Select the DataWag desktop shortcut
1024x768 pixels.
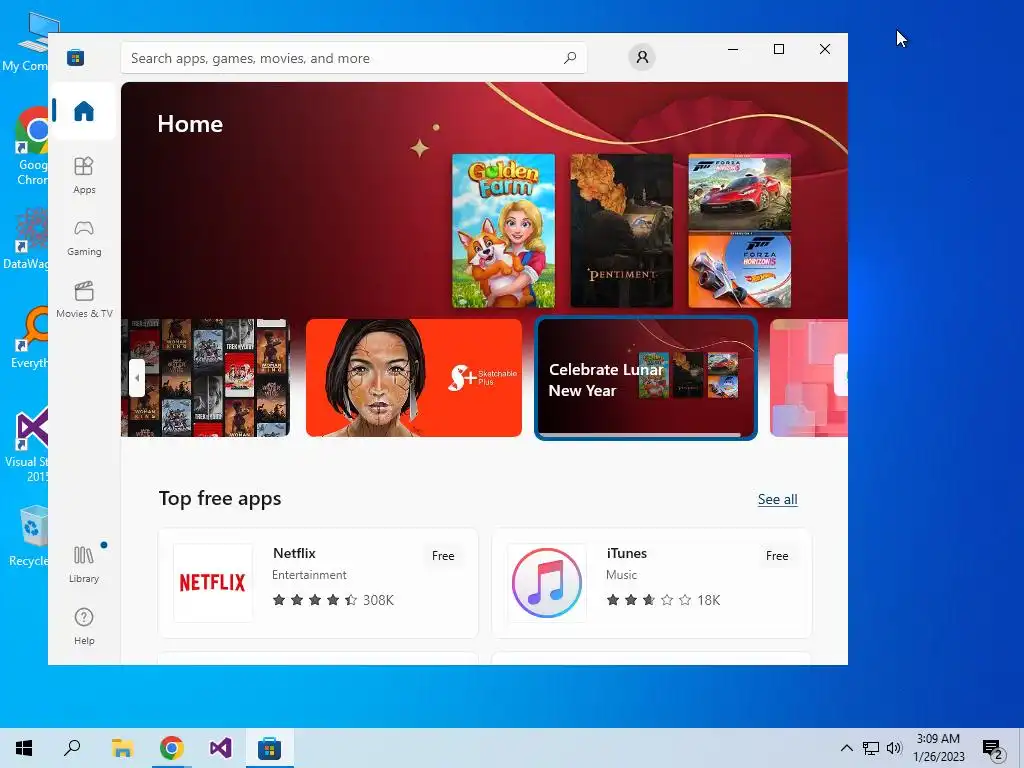pos(26,239)
